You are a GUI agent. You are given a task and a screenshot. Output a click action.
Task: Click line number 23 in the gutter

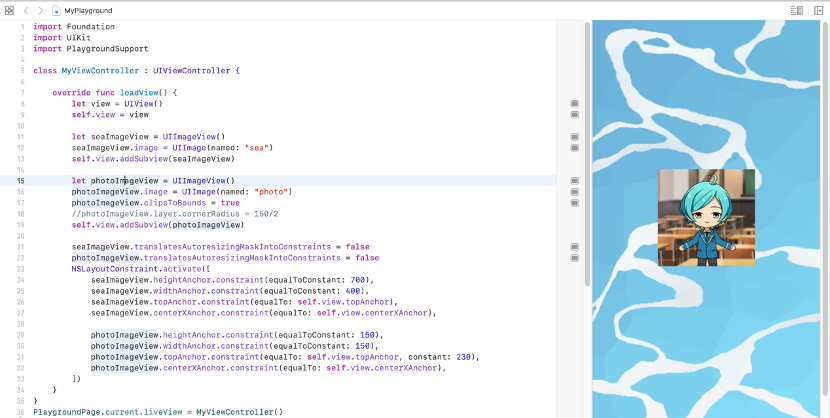(21, 269)
